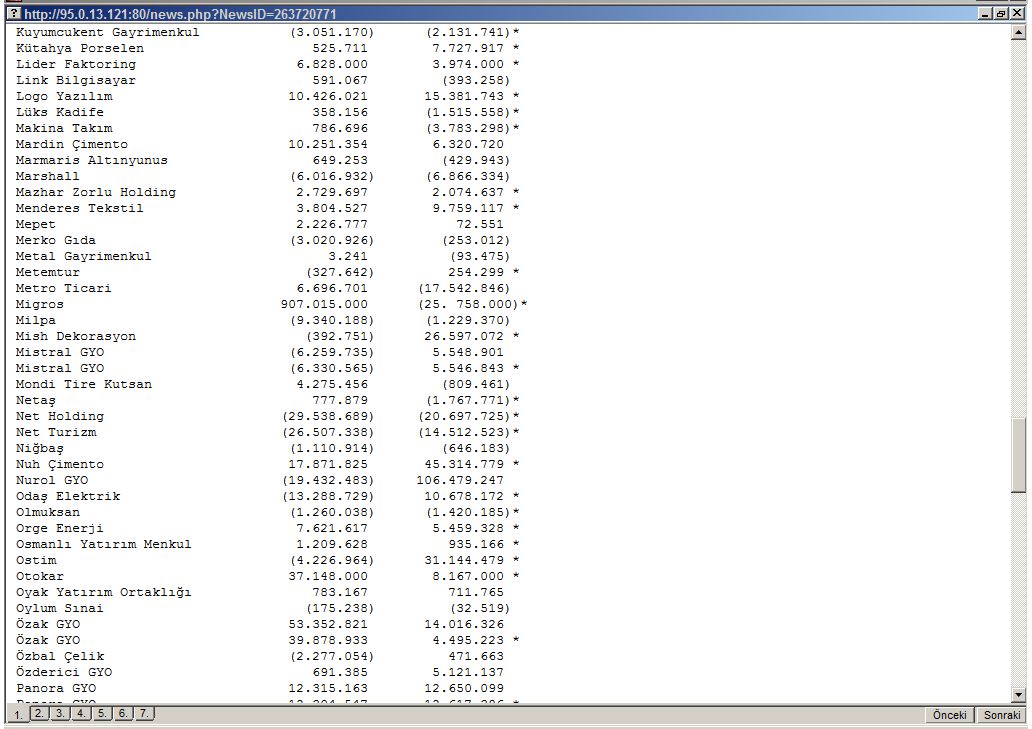Screen dimensions: 1032x729
Task: Click the Oylum Sınai row name
Action: pyautogui.click(x=60, y=609)
